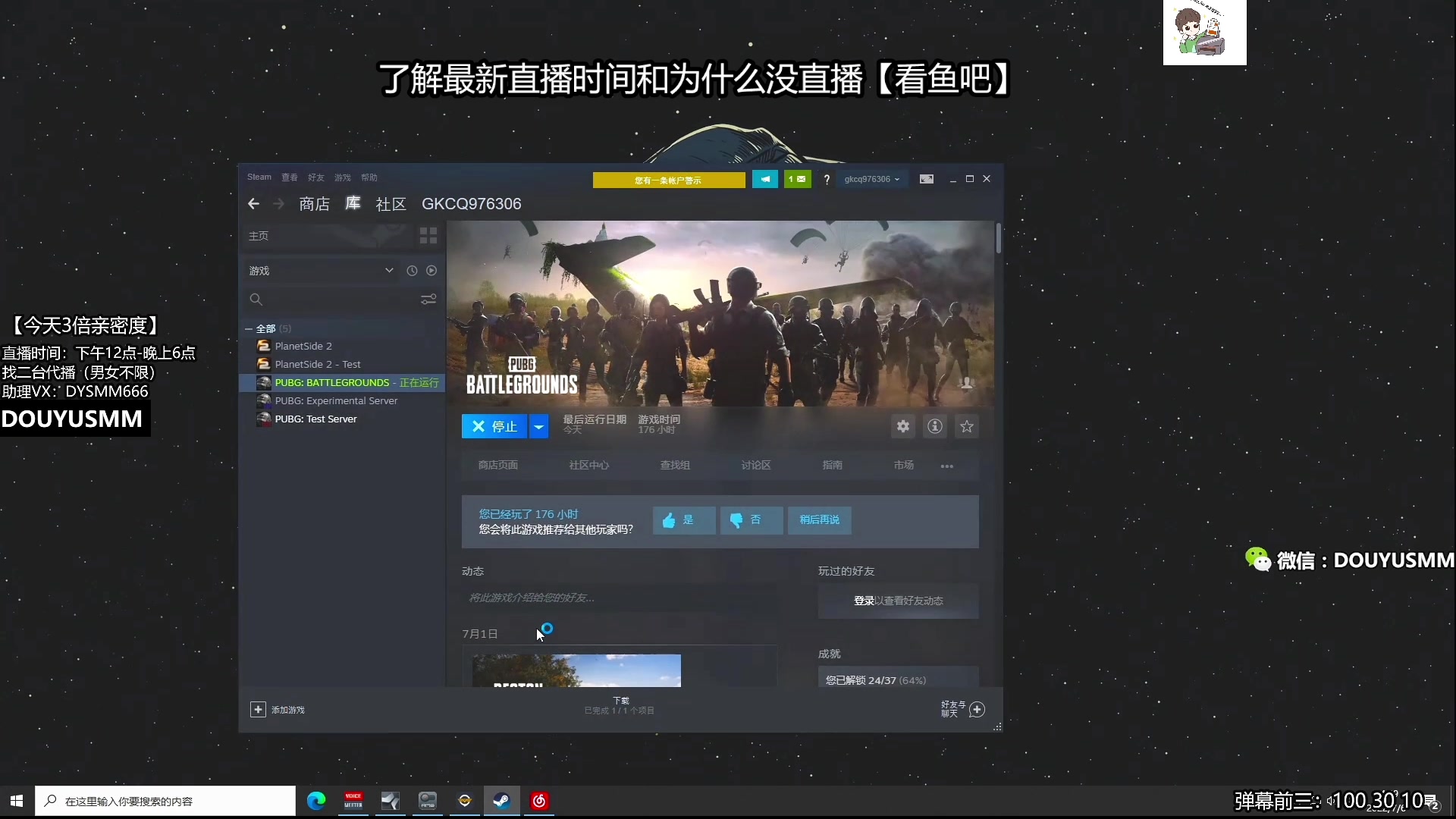Click 添加游戏 at the bottom left
This screenshot has height=819, width=1456.
point(288,710)
